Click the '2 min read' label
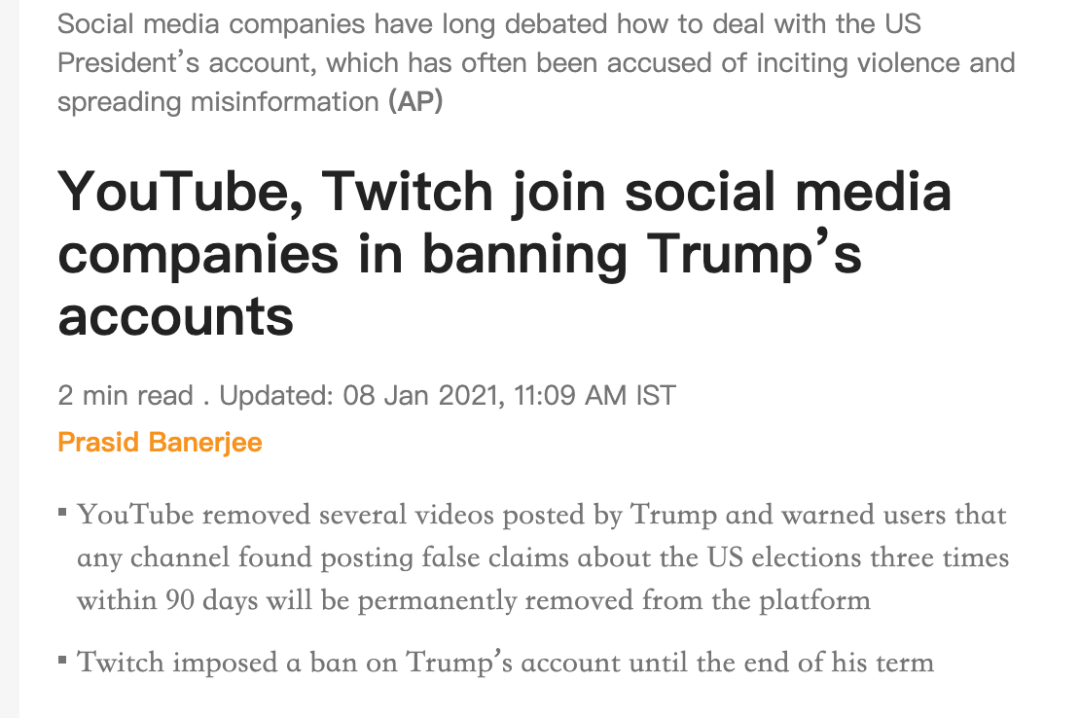 coord(125,396)
